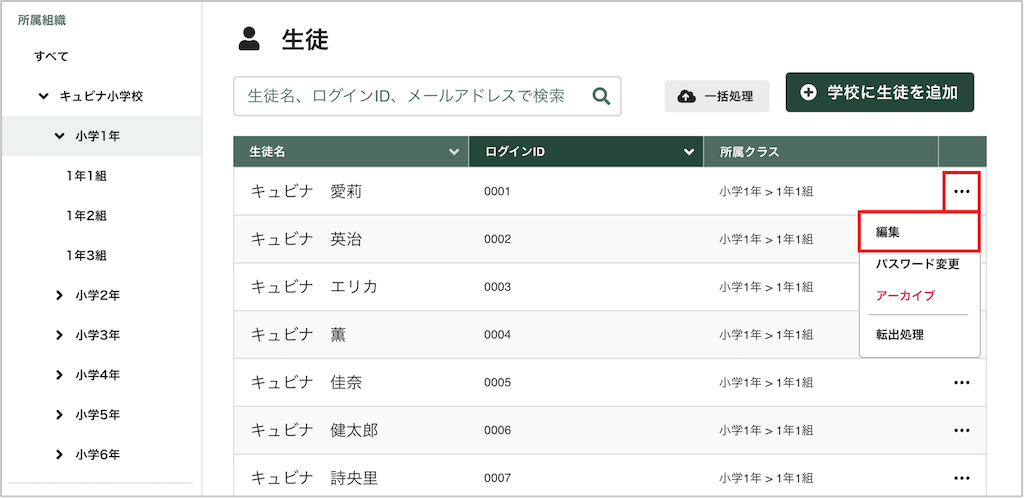Select すべて in the organization tree
Image resolution: width=1024 pixels, height=498 pixels.
point(51,57)
